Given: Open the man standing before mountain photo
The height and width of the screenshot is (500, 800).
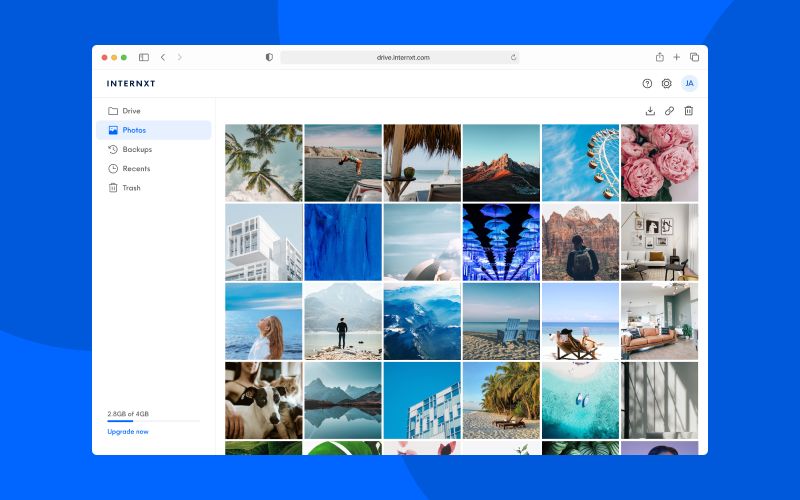Looking at the screenshot, I should 343,321.
